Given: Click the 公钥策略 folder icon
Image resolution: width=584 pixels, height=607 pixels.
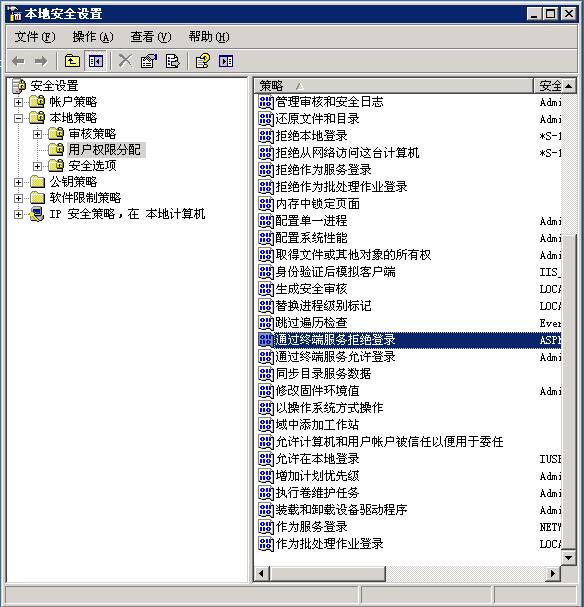Looking at the screenshot, I should coord(38,182).
